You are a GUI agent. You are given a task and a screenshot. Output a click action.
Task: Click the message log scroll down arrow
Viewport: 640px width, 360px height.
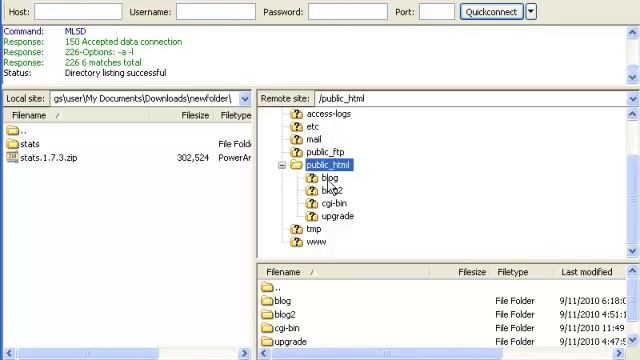633,77
